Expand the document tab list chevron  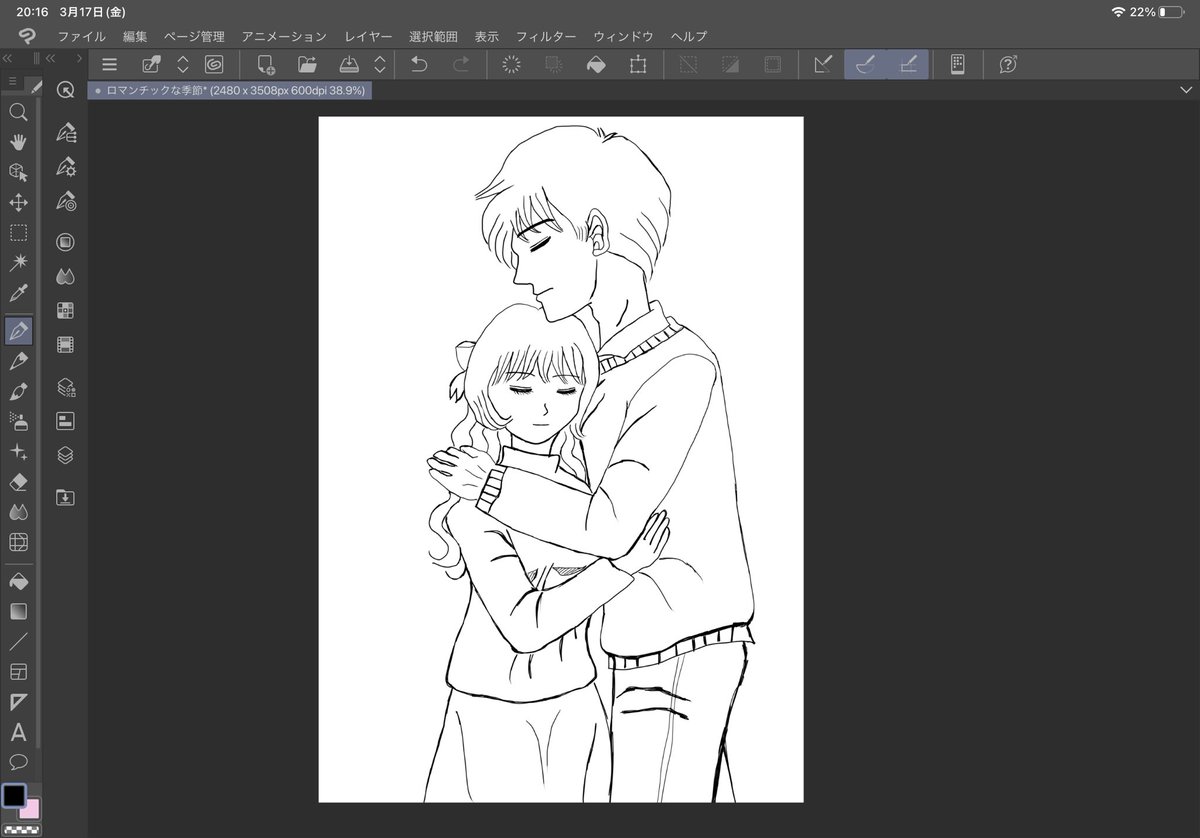(1185, 90)
